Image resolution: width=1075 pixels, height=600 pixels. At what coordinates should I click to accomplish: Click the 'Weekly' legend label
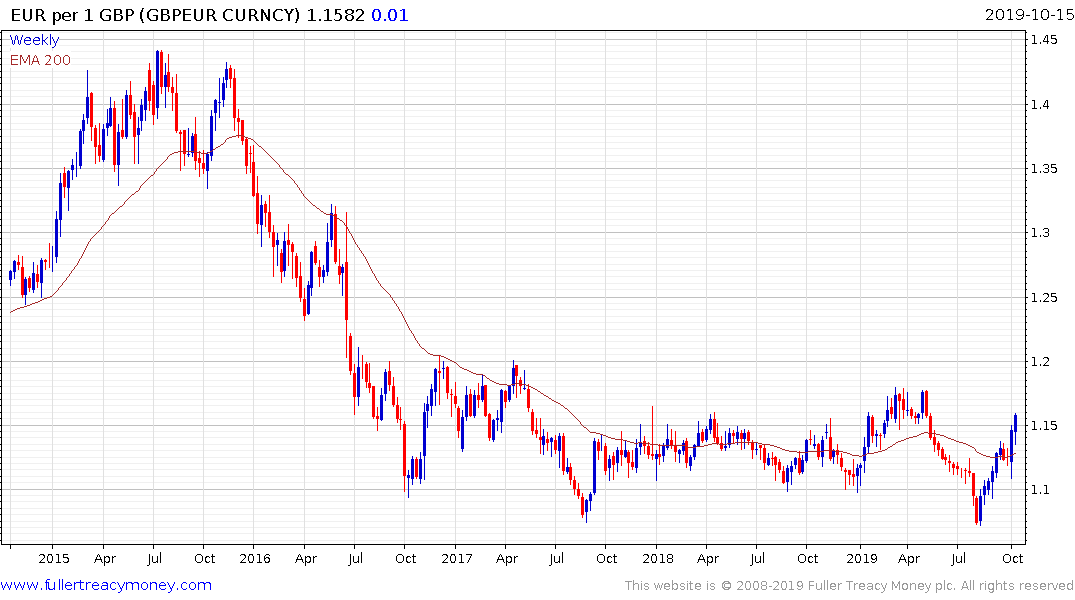(x=34, y=40)
